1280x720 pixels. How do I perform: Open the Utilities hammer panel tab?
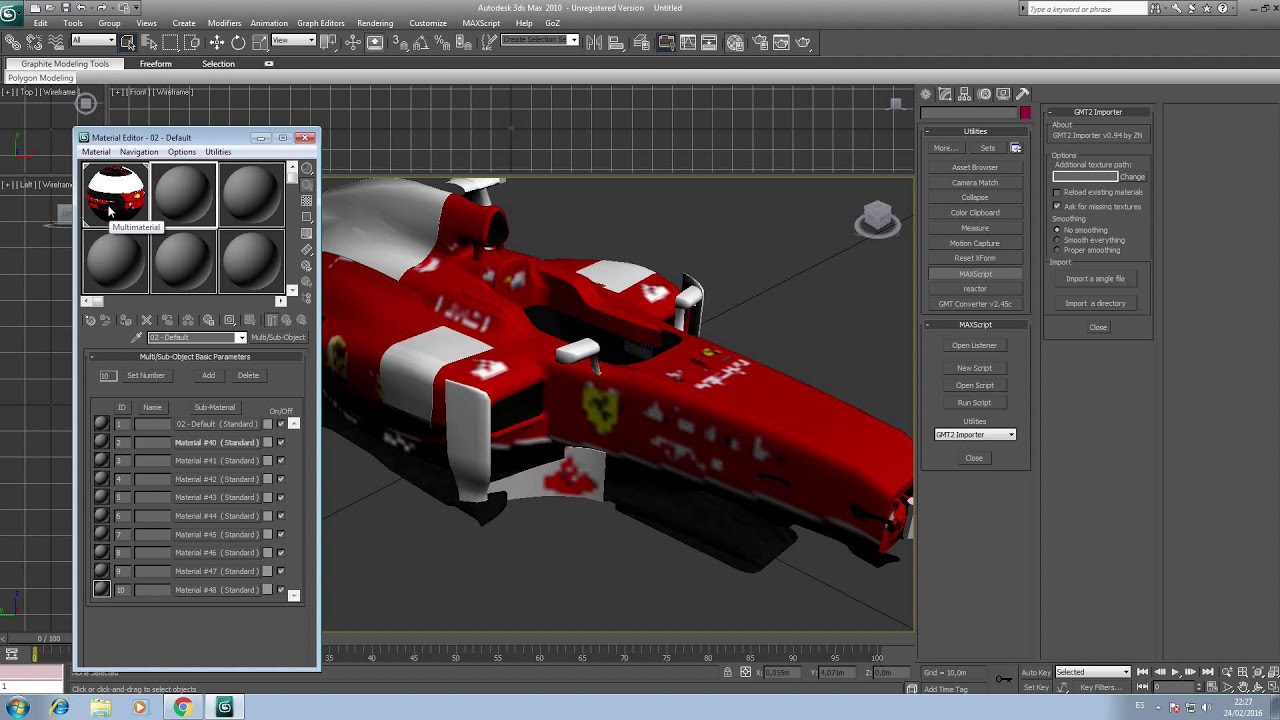pyautogui.click(x=1022, y=94)
